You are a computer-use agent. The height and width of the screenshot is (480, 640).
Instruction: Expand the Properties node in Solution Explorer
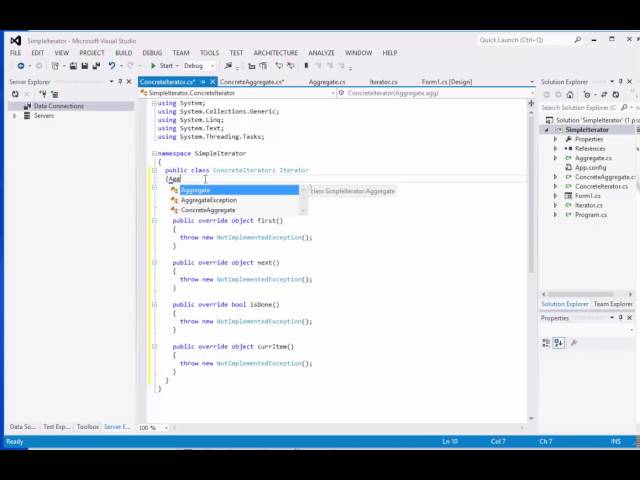click(555, 139)
